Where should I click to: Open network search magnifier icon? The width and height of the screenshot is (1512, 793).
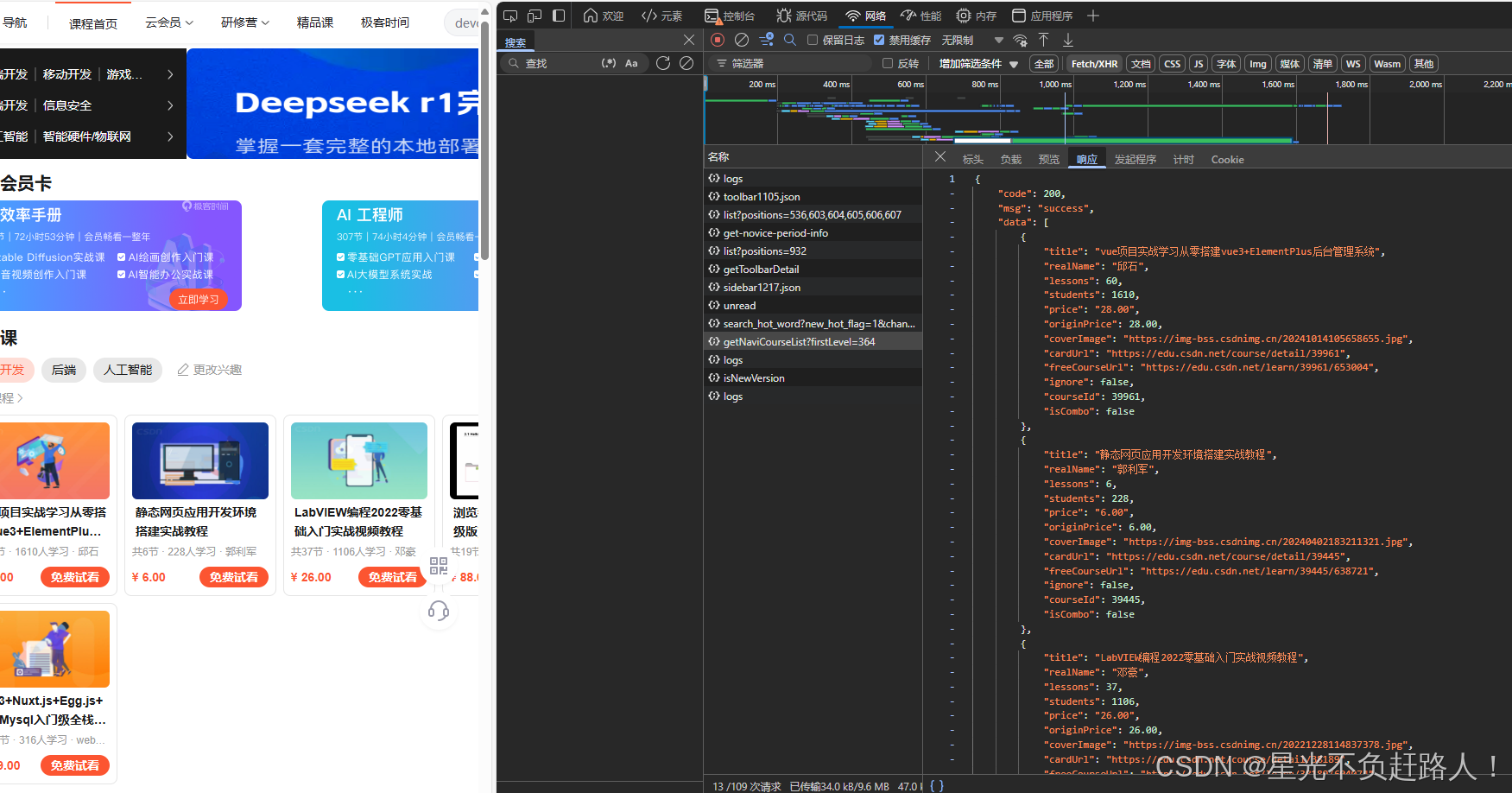(790, 40)
